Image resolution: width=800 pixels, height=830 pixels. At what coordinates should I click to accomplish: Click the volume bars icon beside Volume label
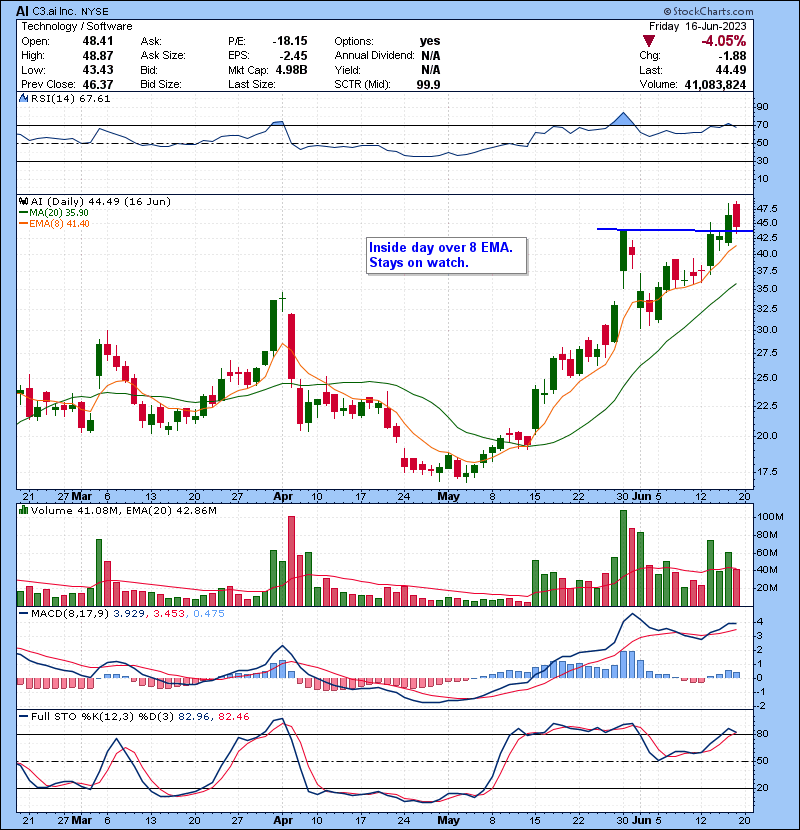pos(23,510)
